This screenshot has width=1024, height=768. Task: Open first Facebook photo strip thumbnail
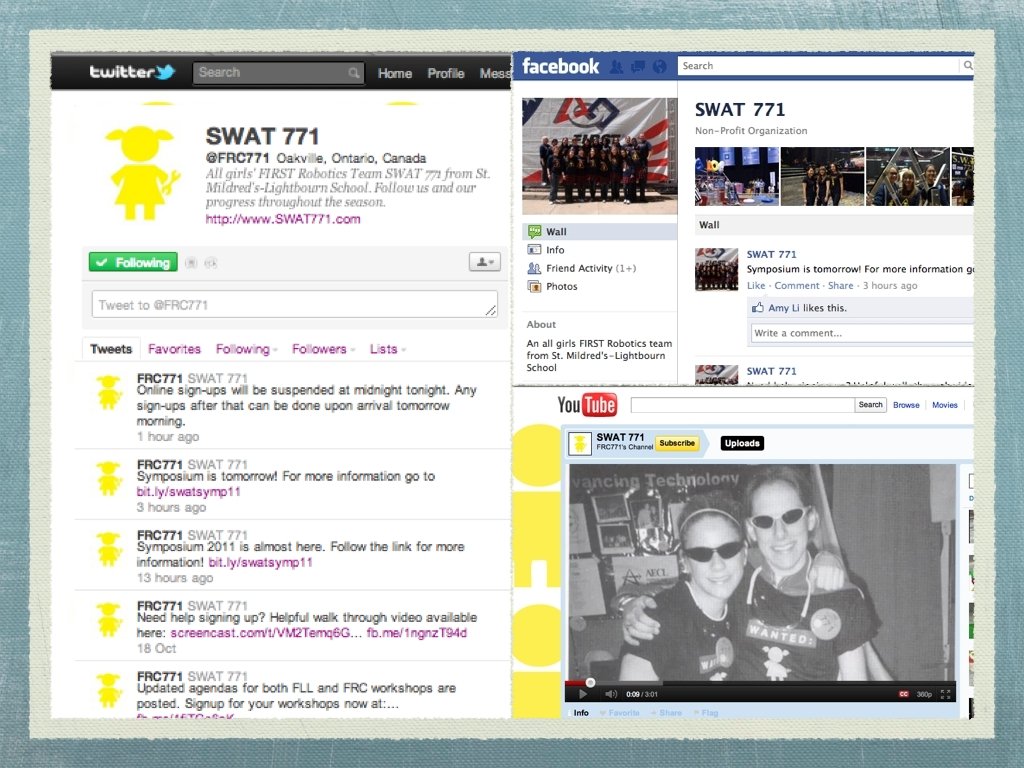(737, 176)
